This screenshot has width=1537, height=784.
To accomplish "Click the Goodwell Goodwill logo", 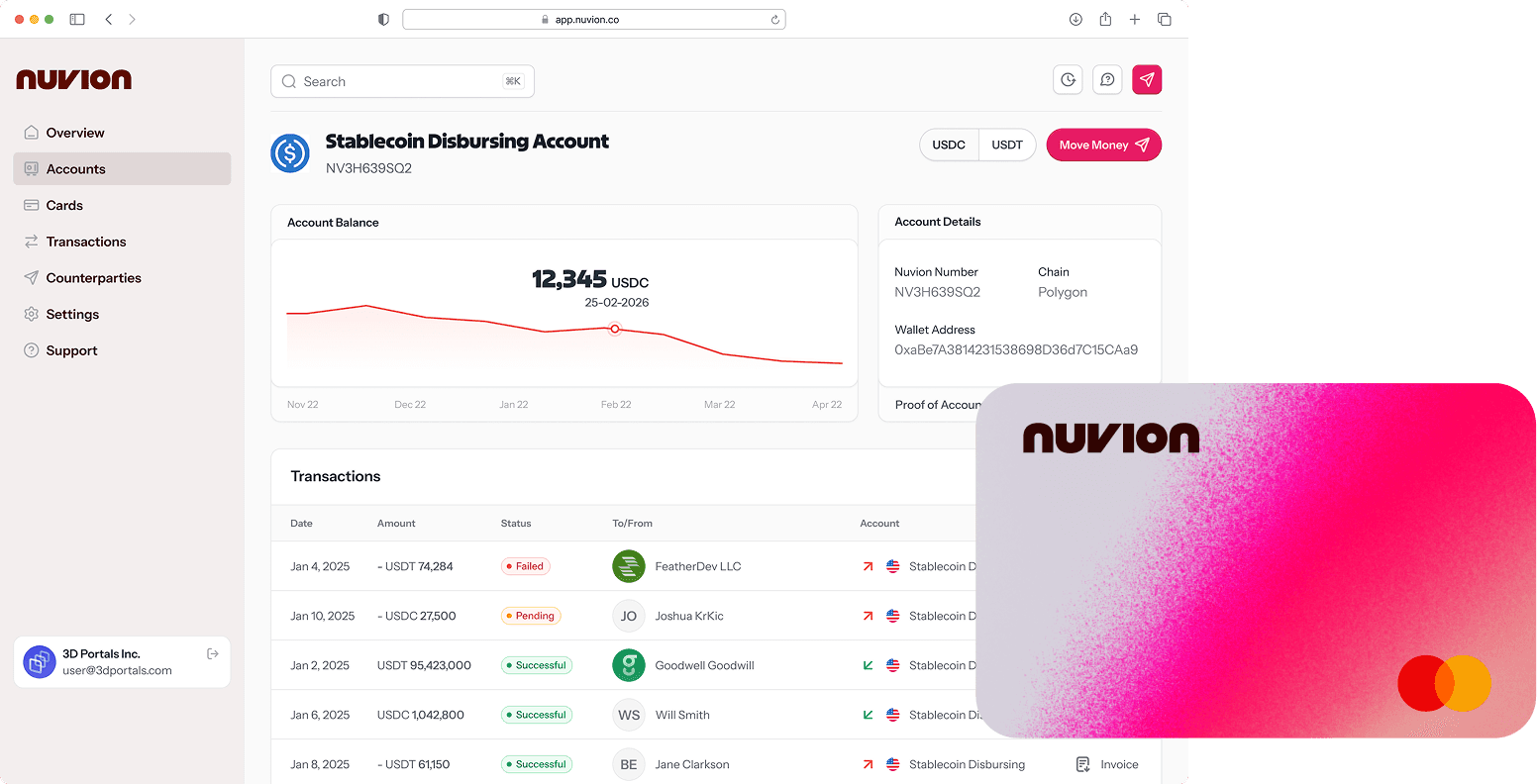I will click(629, 665).
